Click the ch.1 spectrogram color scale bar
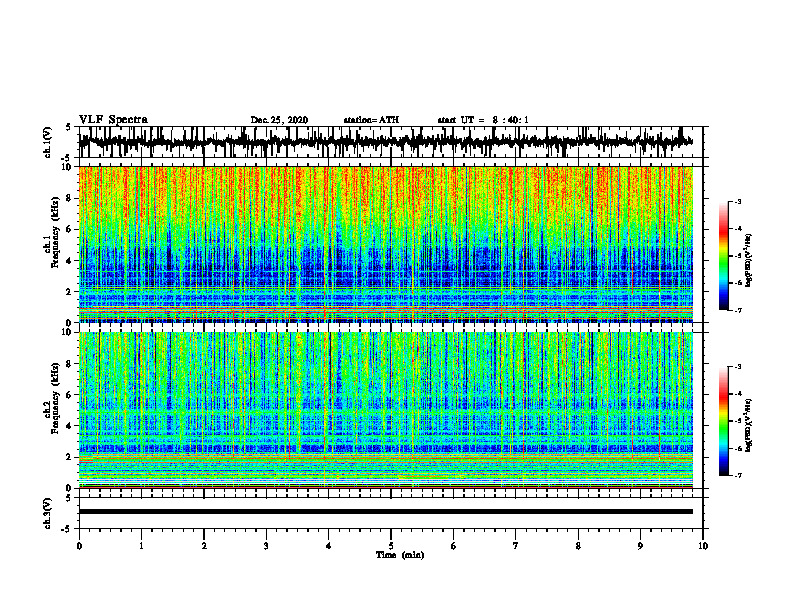The width and height of the screenshot is (792, 612). pyautogui.click(x=723, y=256)
